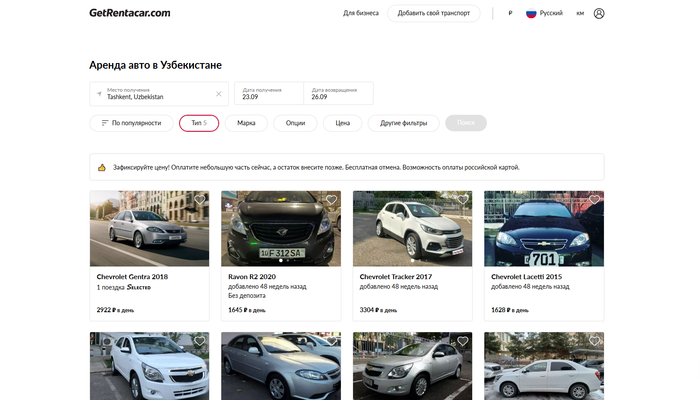Screen dimensions: 700x400
Task: Click the GetRentacar.com logo
Action: click(129, 13)
